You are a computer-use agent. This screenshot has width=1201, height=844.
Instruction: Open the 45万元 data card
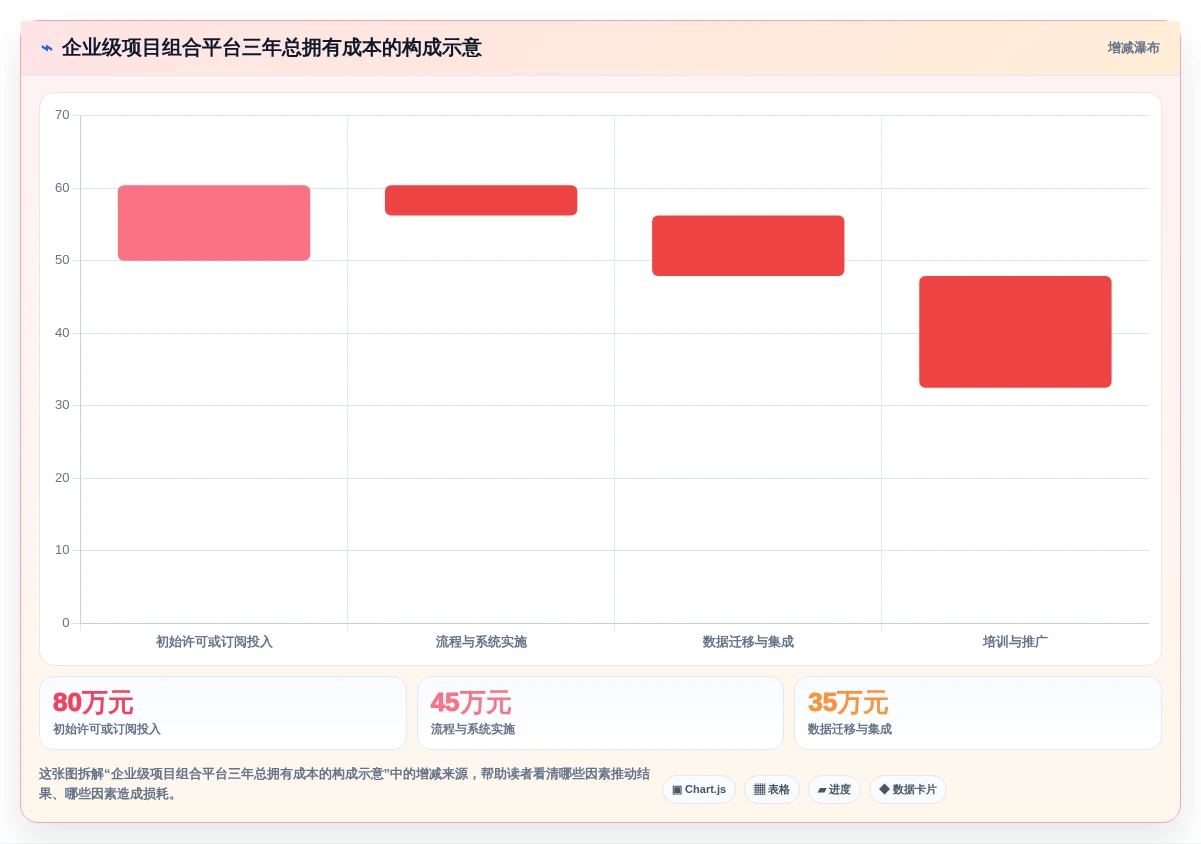pyautogui.click(x=600, y=713)
